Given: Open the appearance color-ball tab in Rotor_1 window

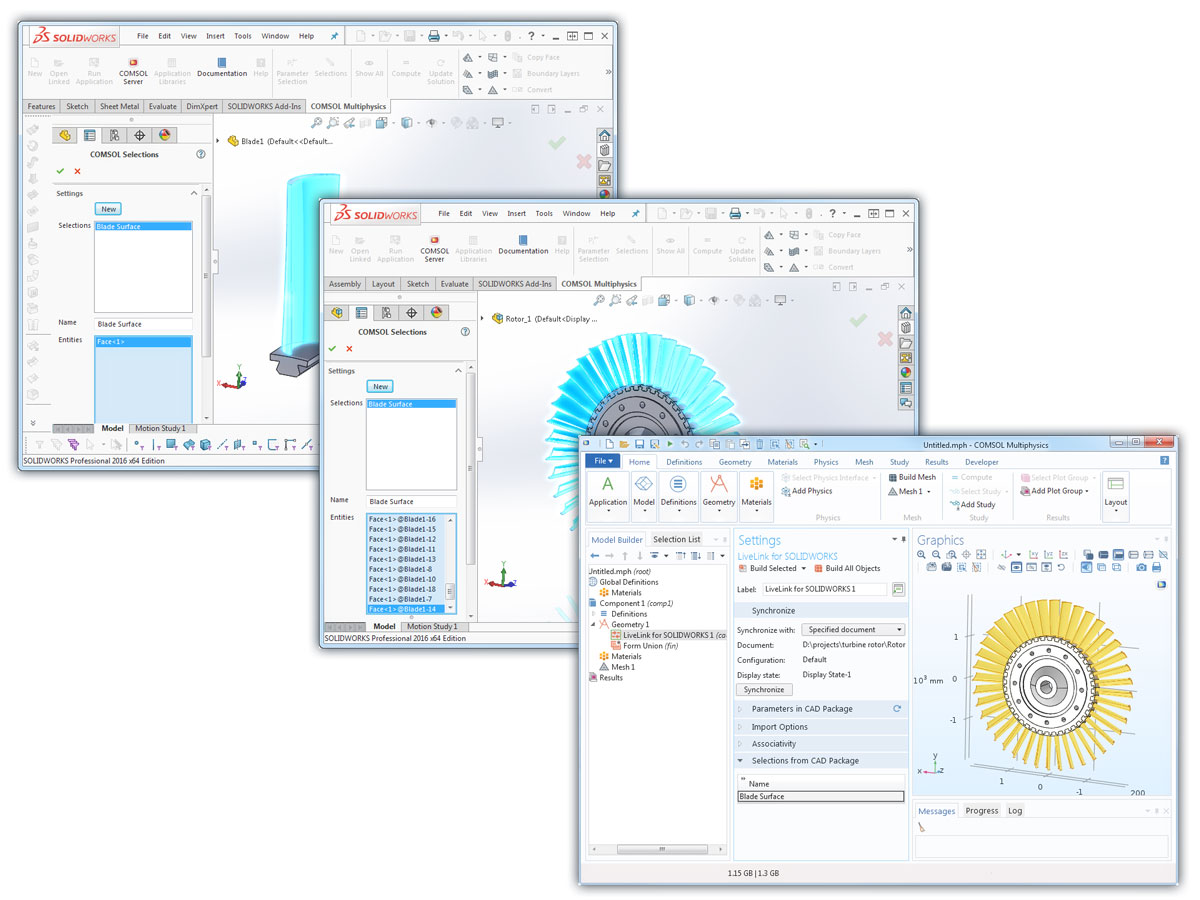Looking at the screenshot, I should pyautogui.click(x=436, y=313).
